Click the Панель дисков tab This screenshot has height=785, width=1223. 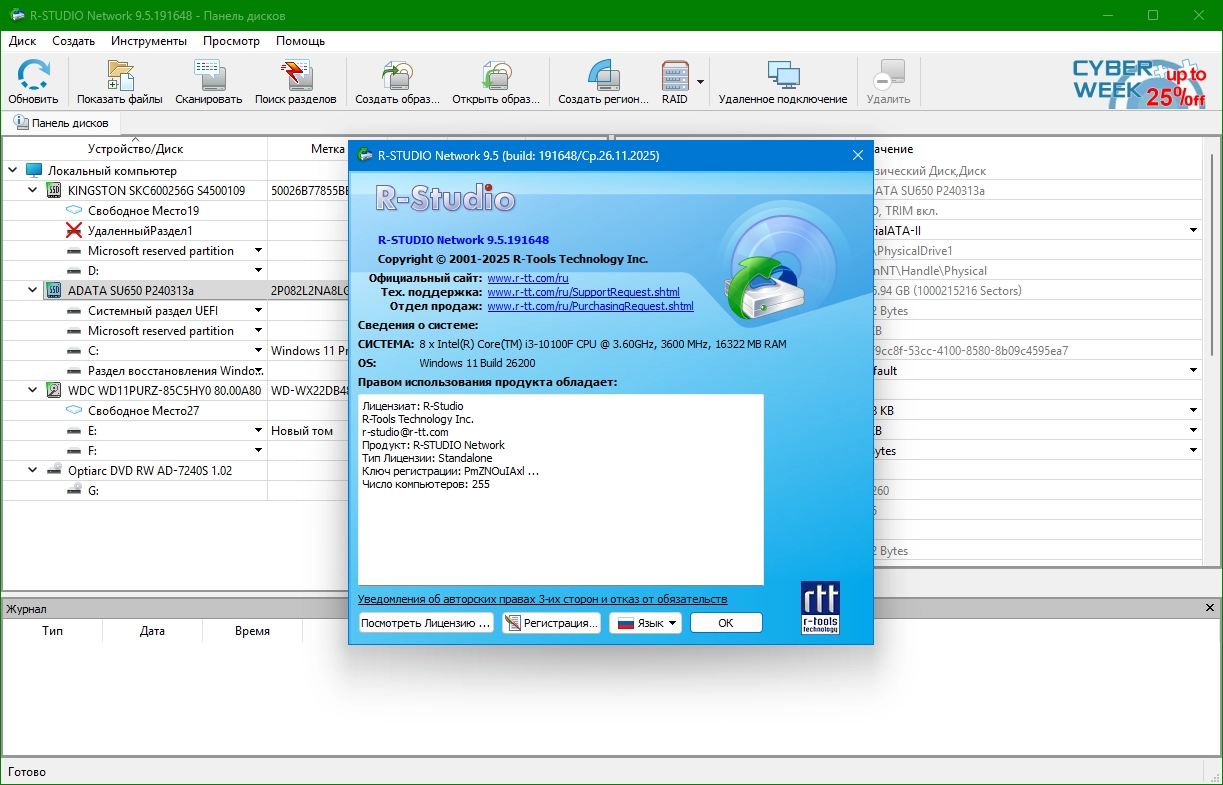click(61, 123)
